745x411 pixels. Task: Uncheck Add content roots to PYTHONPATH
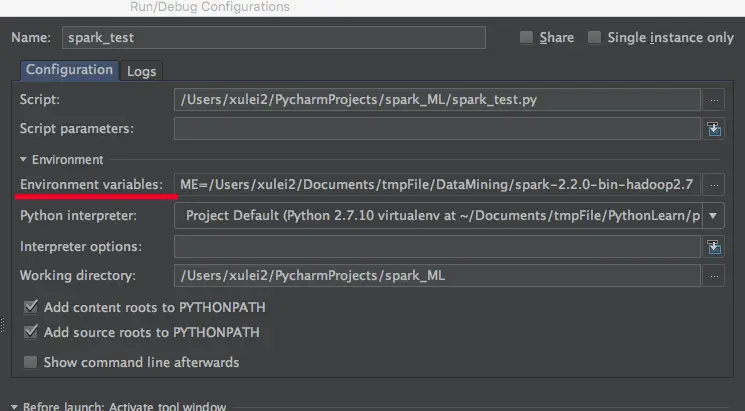click(31, 307)
